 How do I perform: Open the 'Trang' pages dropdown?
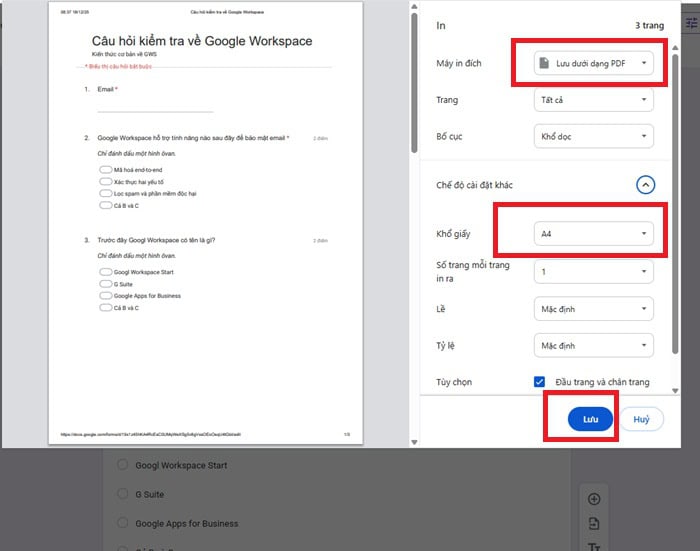point(593,100)
